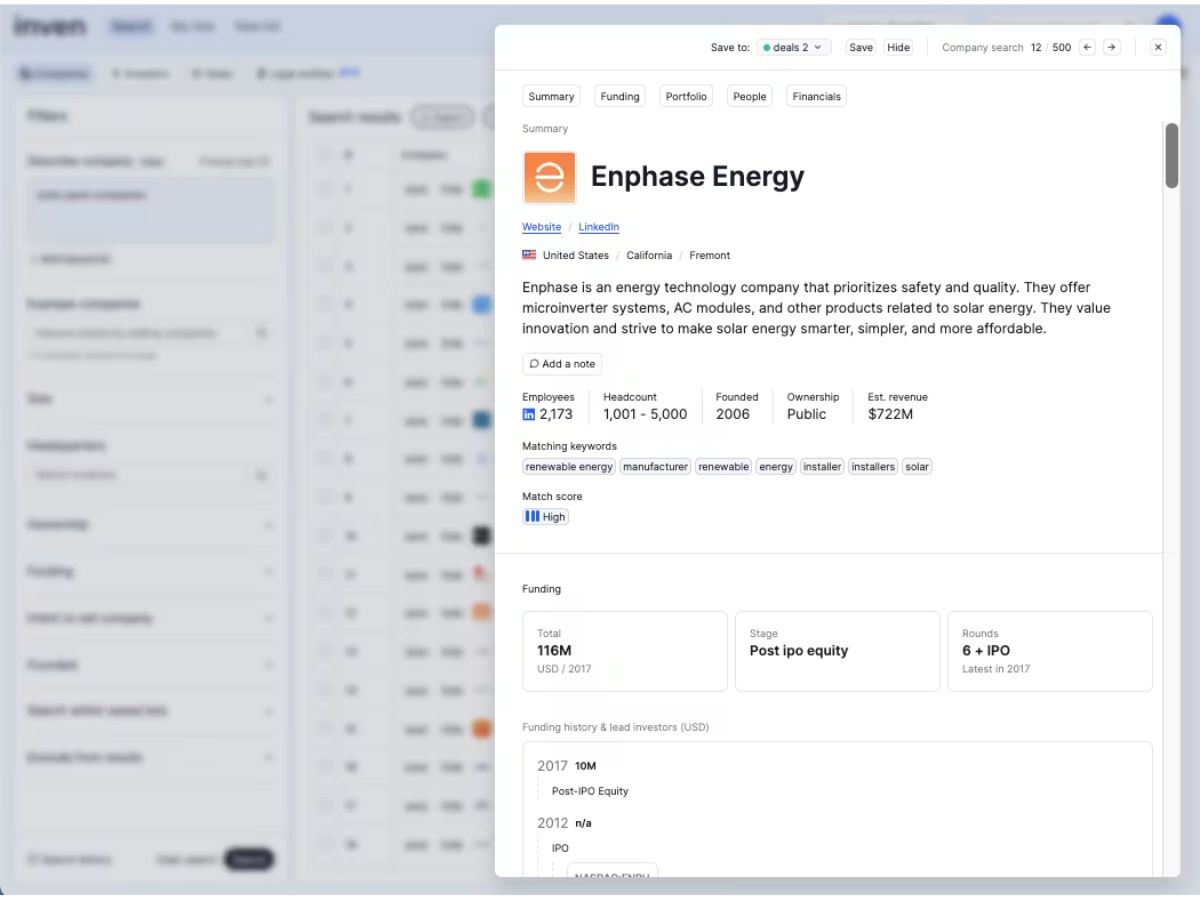This screenshot has width=1200, height=900.
Task: Select the 'installers' keyword tag
Action: (873, 467)
